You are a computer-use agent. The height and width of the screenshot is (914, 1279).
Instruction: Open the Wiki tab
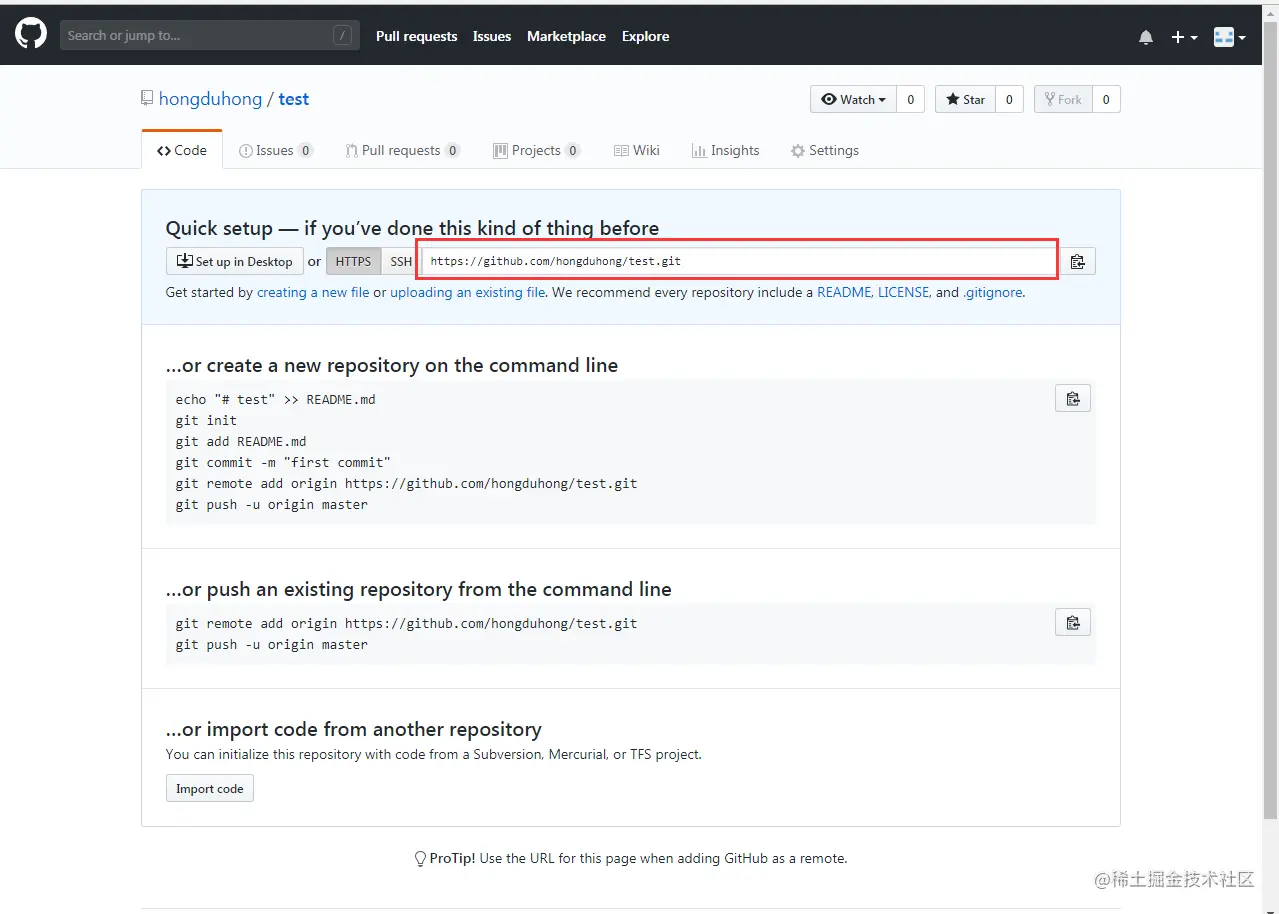click(637, 150)
